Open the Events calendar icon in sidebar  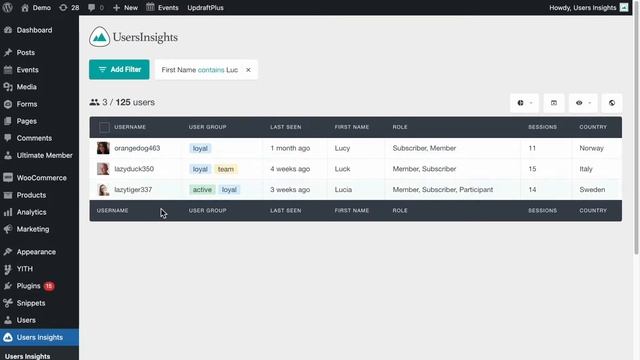8,70
